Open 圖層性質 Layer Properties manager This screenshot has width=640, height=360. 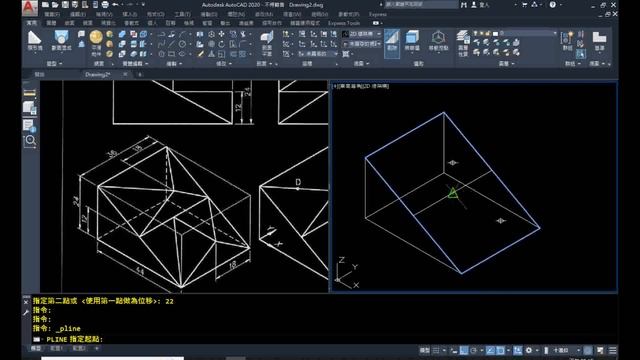pos(463,43)
